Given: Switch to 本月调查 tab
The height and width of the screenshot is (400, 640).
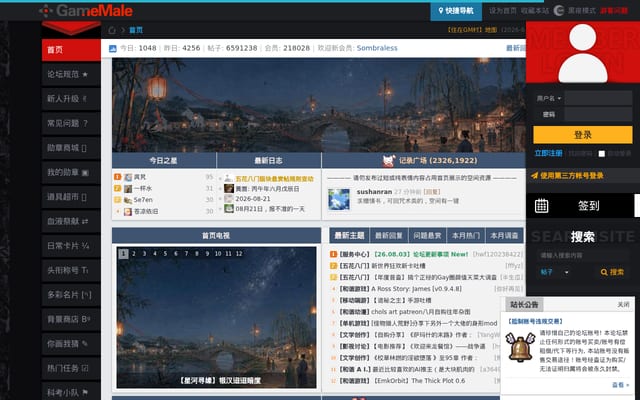Looking at the screenshot, I should [x=504, y=236].
